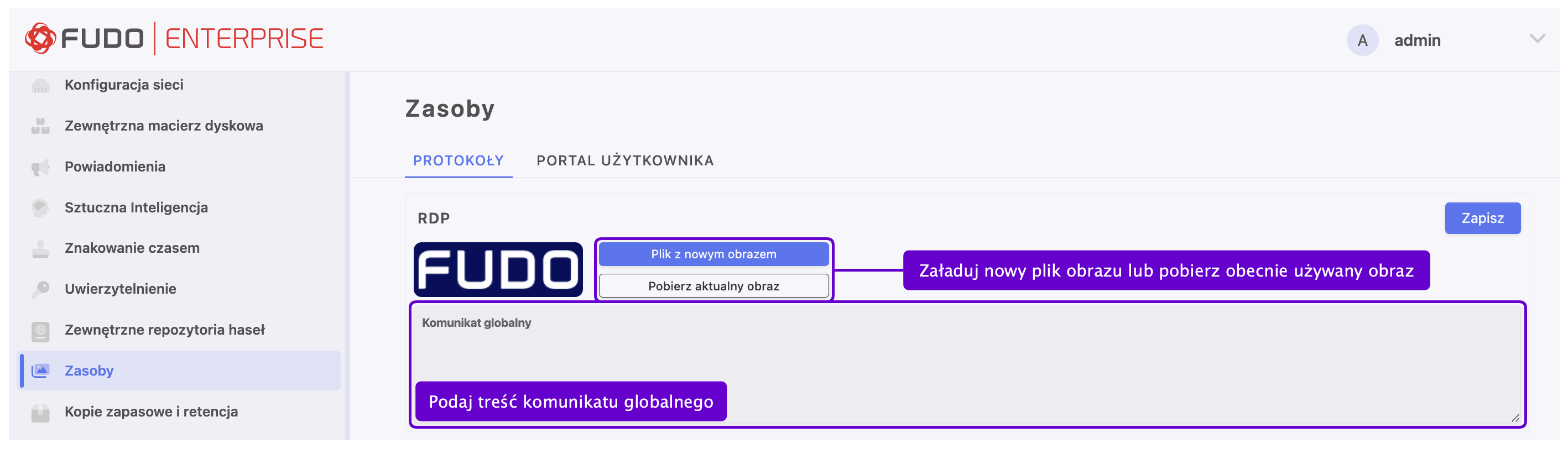Select the PROTOKOŁY tab
The width and height of the screenshot is (1568, 453).
click(459, 160)
